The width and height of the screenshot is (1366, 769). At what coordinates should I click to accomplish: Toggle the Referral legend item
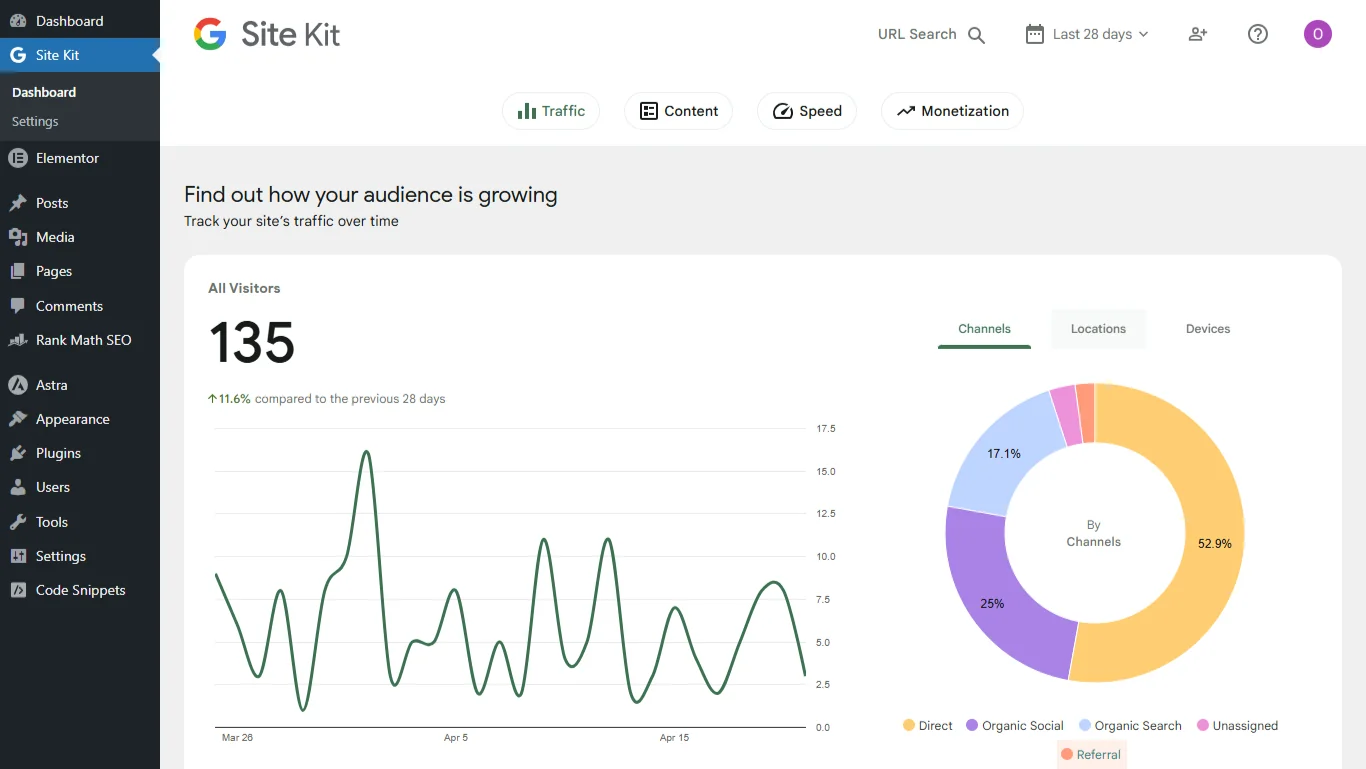(1091, 755)
